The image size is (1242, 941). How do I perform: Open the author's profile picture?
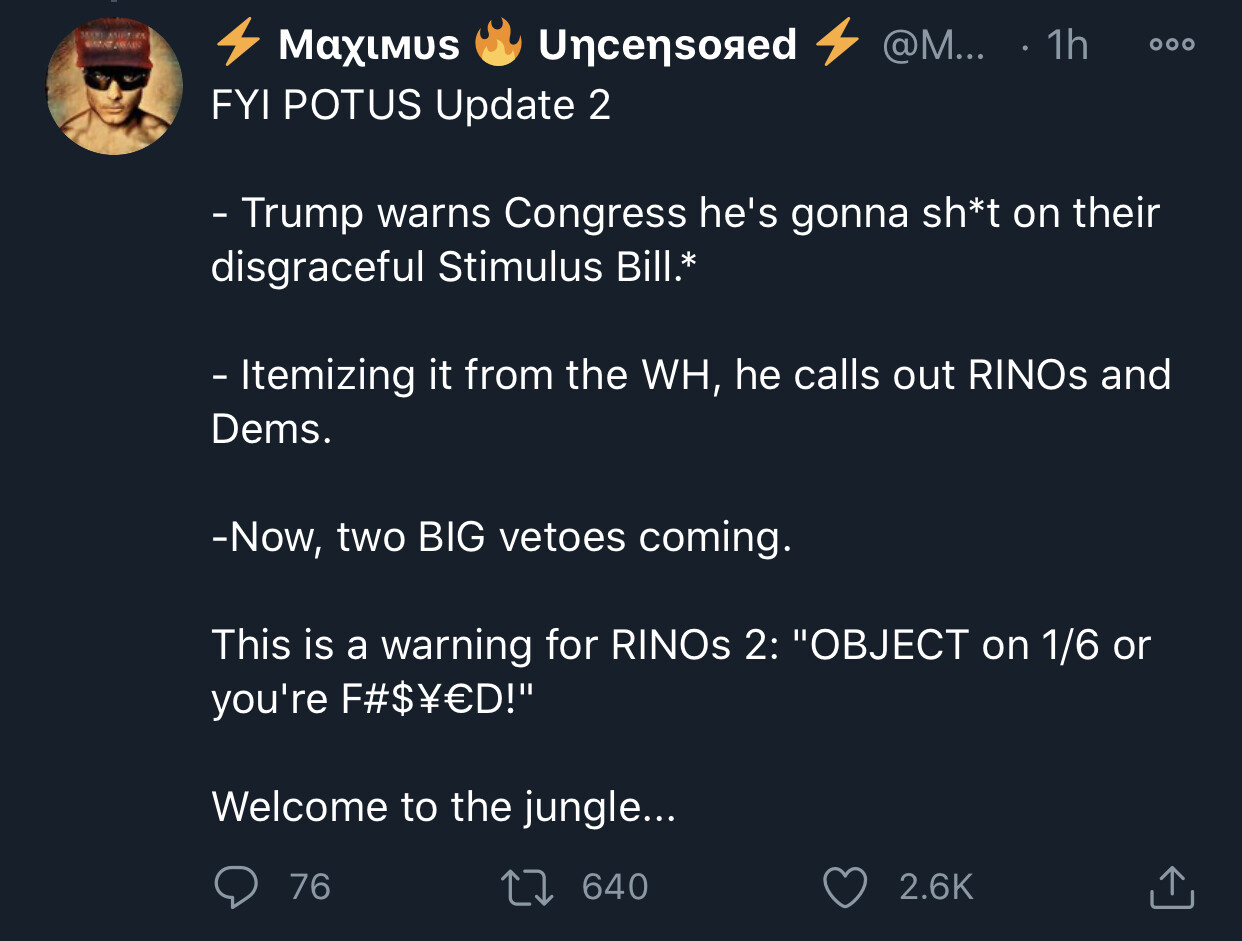coord(114,87)
